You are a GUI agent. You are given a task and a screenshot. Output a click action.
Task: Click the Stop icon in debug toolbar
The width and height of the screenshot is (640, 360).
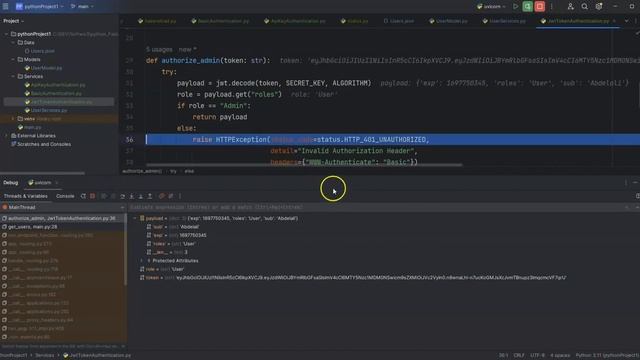(x=93, y=196)
